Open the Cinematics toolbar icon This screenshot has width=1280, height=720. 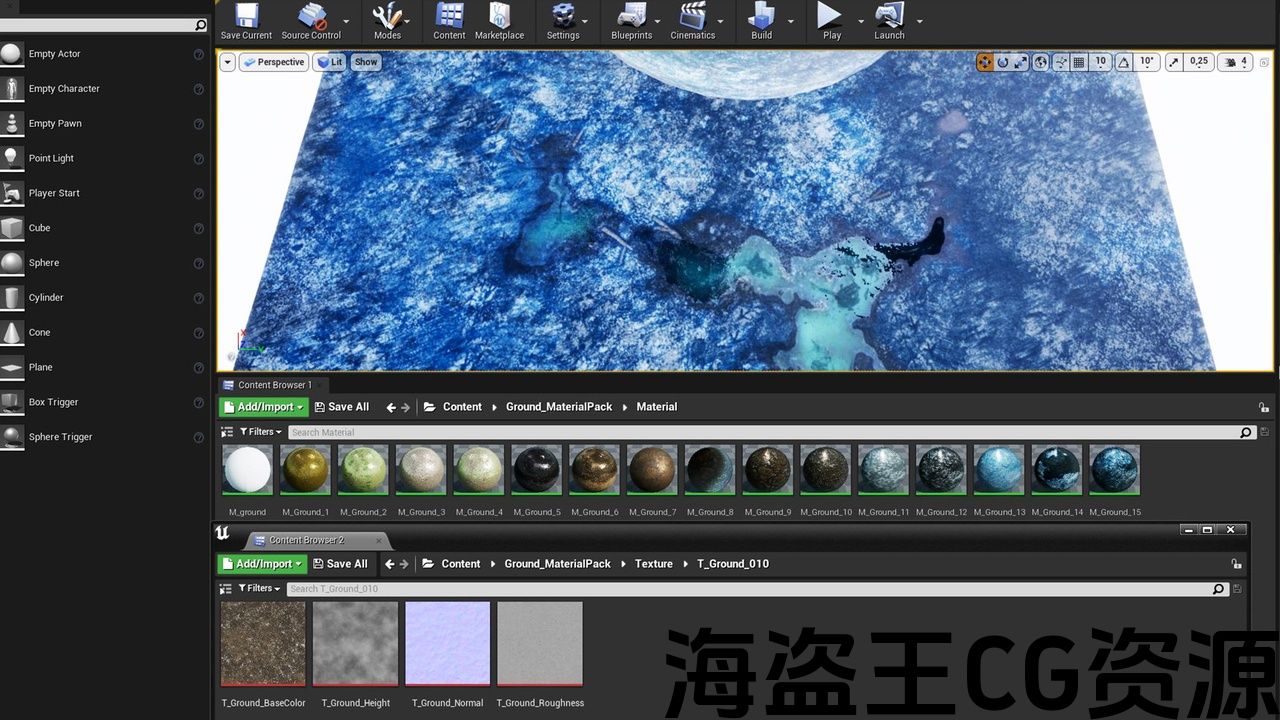692,17
